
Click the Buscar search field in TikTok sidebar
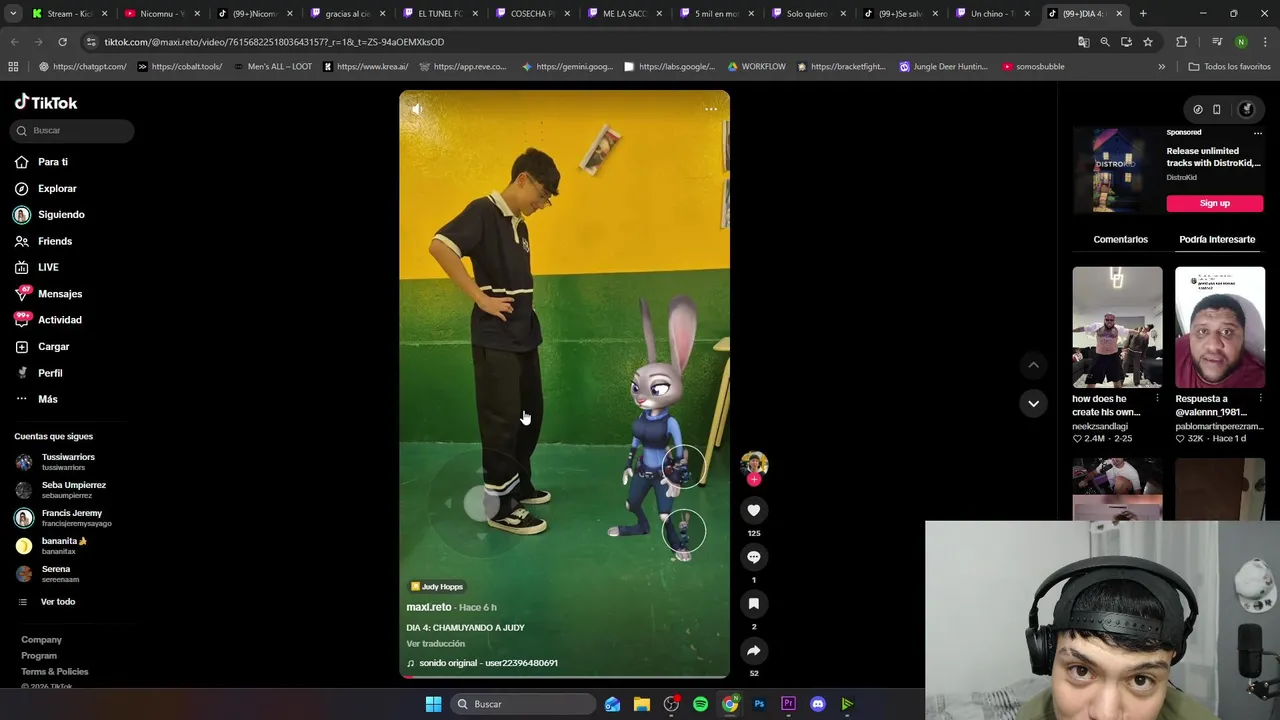[72, 130]
